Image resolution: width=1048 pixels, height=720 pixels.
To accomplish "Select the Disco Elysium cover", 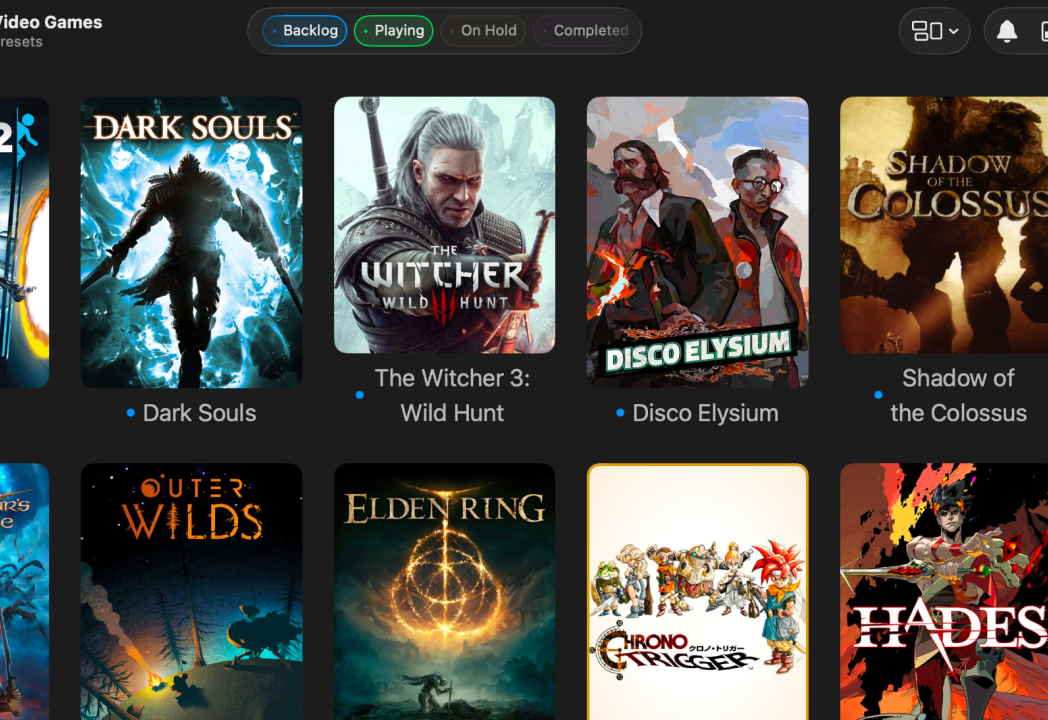I will tap(698, 242).
